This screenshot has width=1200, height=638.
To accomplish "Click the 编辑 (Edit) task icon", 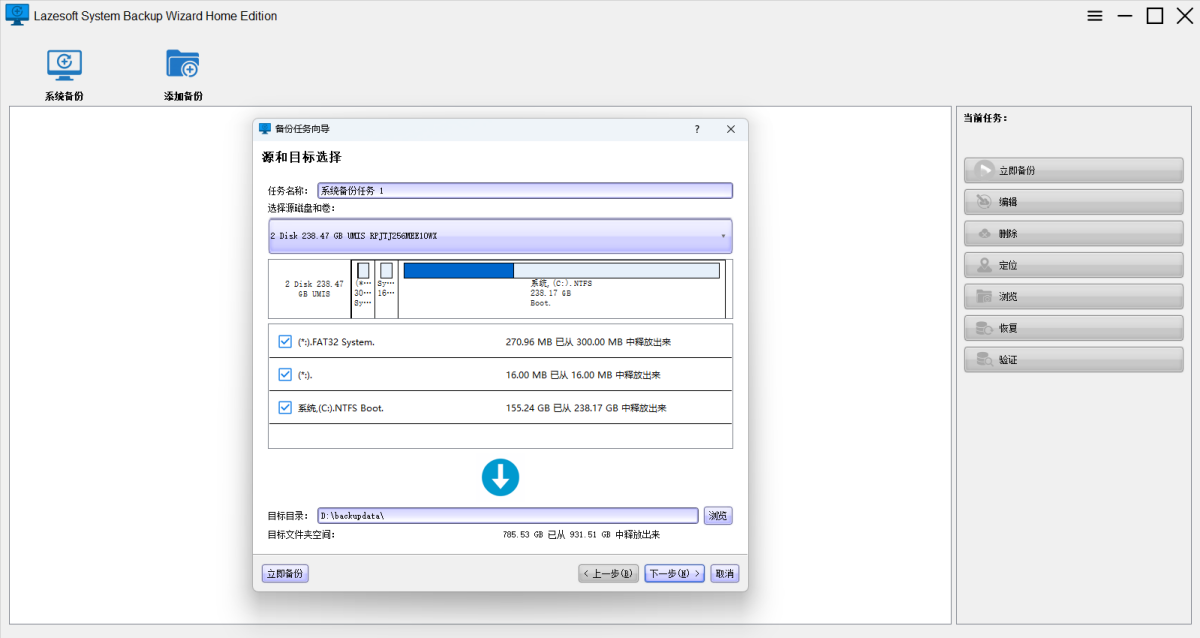I will pyautogui.click(x=984, y=202).
